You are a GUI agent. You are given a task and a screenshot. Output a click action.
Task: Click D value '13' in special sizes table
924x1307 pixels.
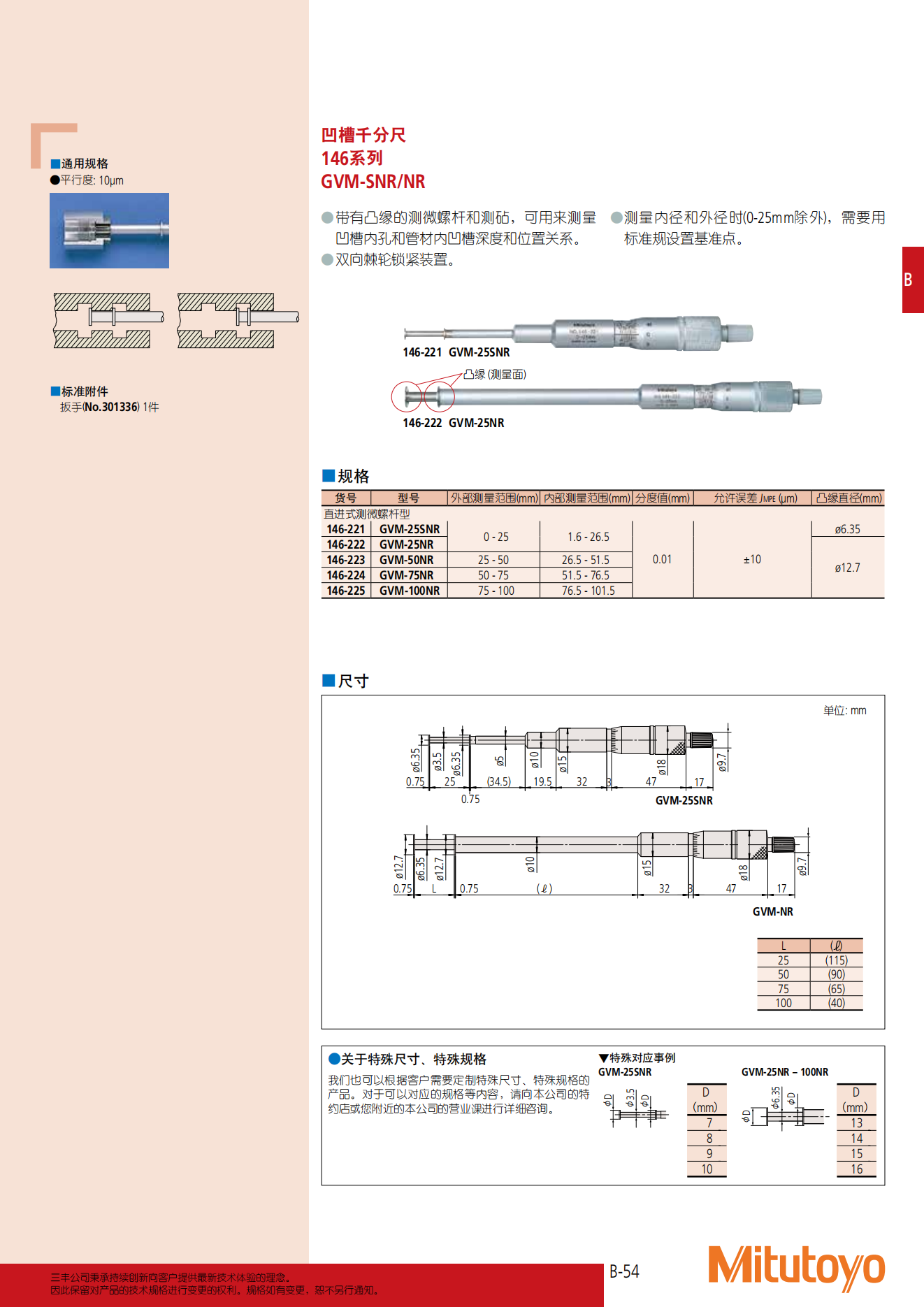click(857, 1123)
